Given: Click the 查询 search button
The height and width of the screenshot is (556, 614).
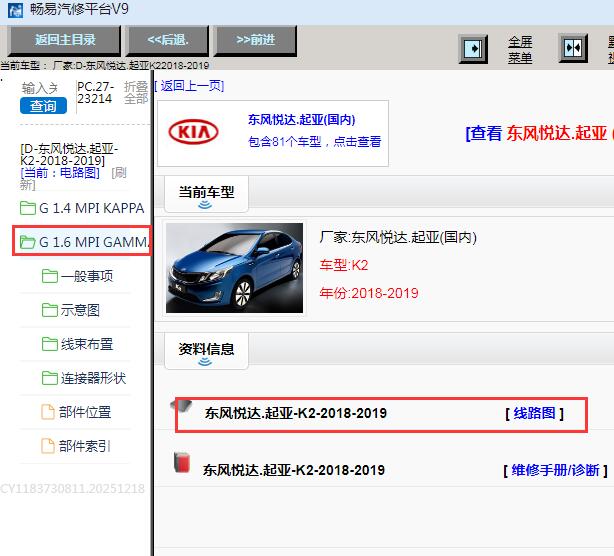Looking at the screenshot, I should [x=43, y=106].
